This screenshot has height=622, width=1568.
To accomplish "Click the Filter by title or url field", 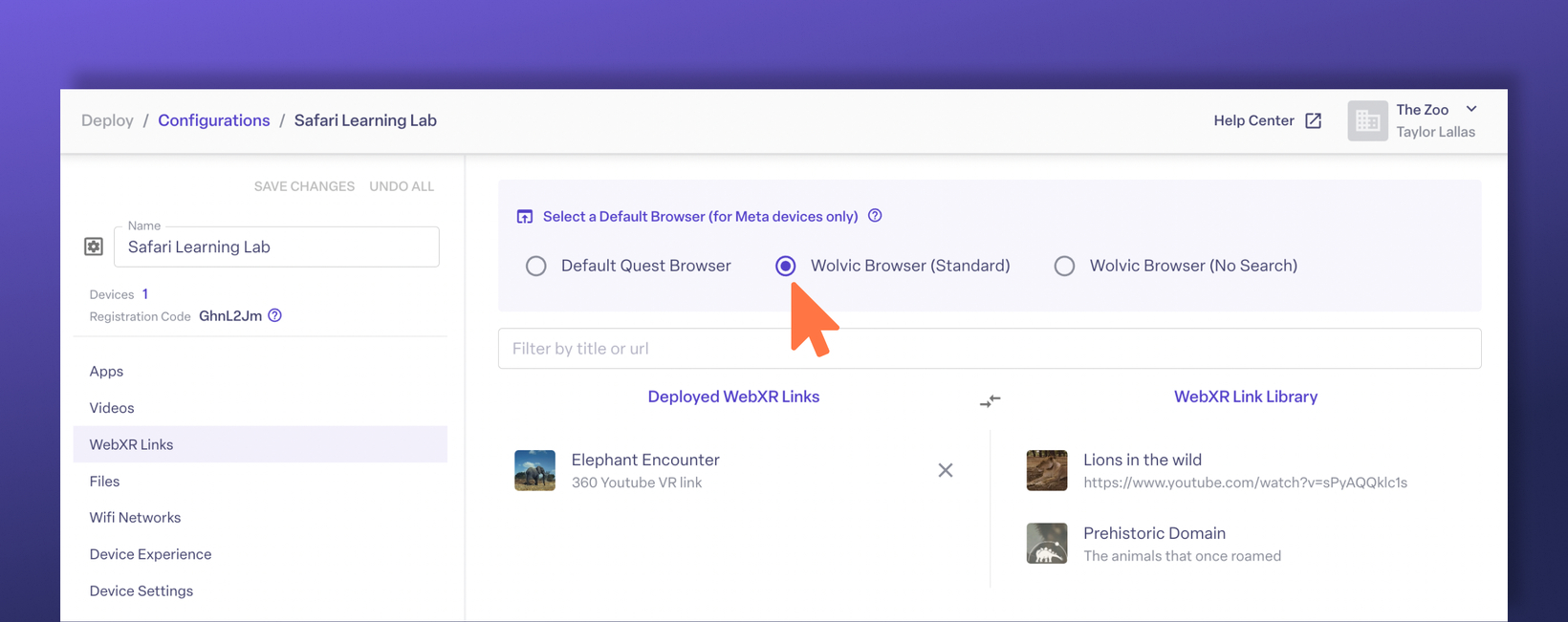I will point(990,349).
